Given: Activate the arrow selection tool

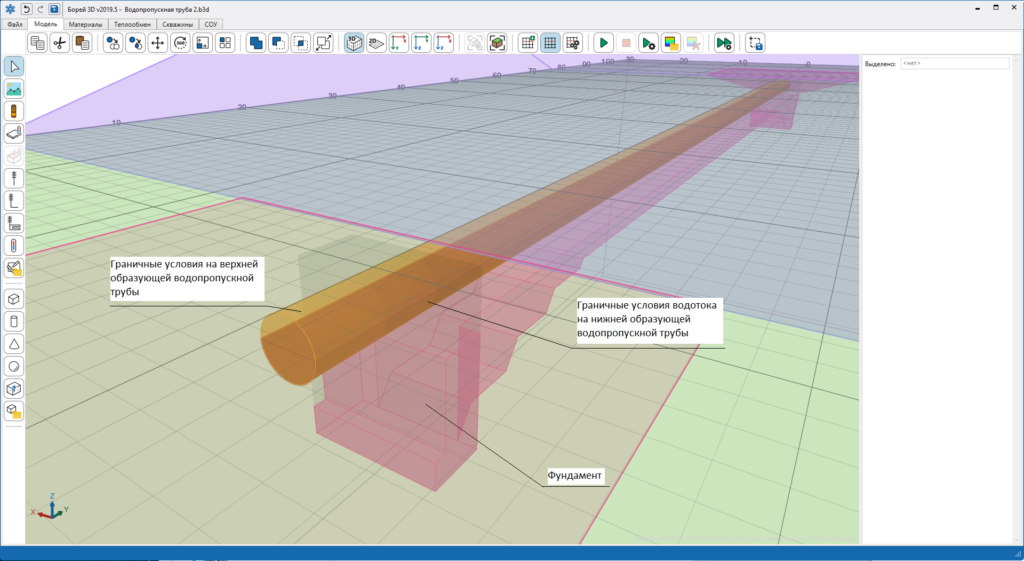Looking at the screenshot, I should point(14,66).
